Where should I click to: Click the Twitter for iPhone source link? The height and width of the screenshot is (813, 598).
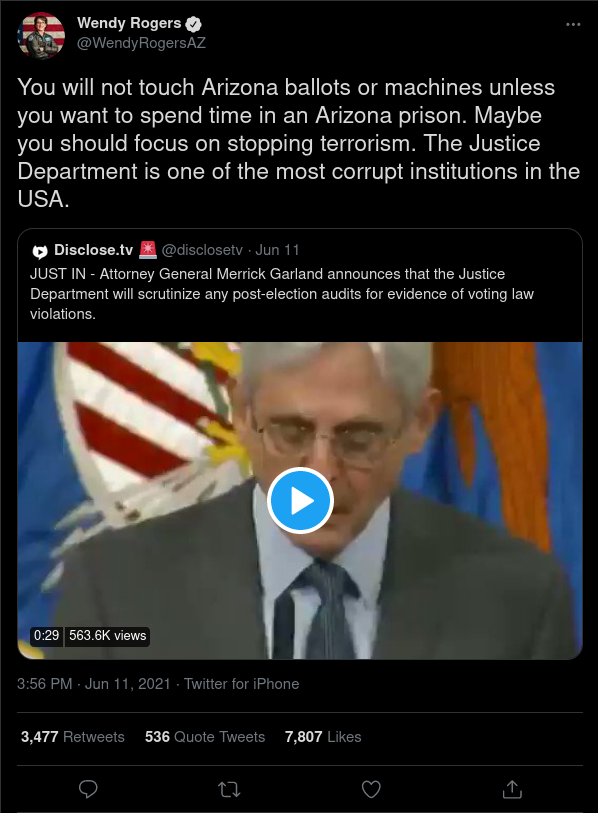click(242, 684)
